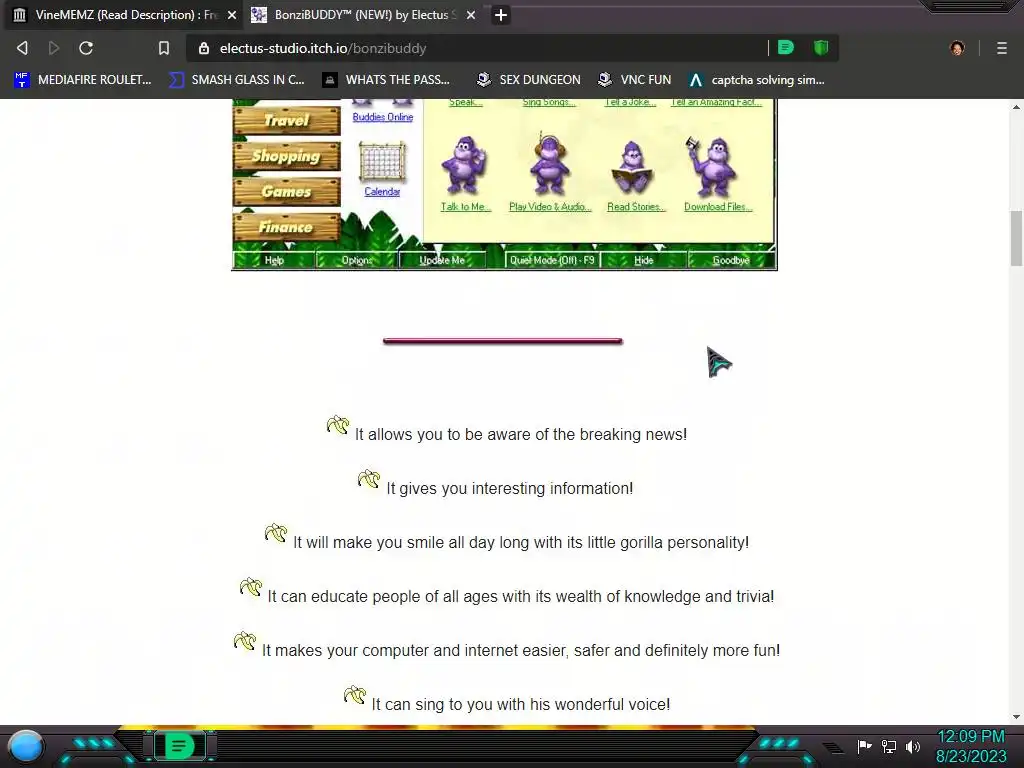The height and width of the screenshot is (768, 1024).
Task: Open the volume speaker tray icon
Action: 913,746
